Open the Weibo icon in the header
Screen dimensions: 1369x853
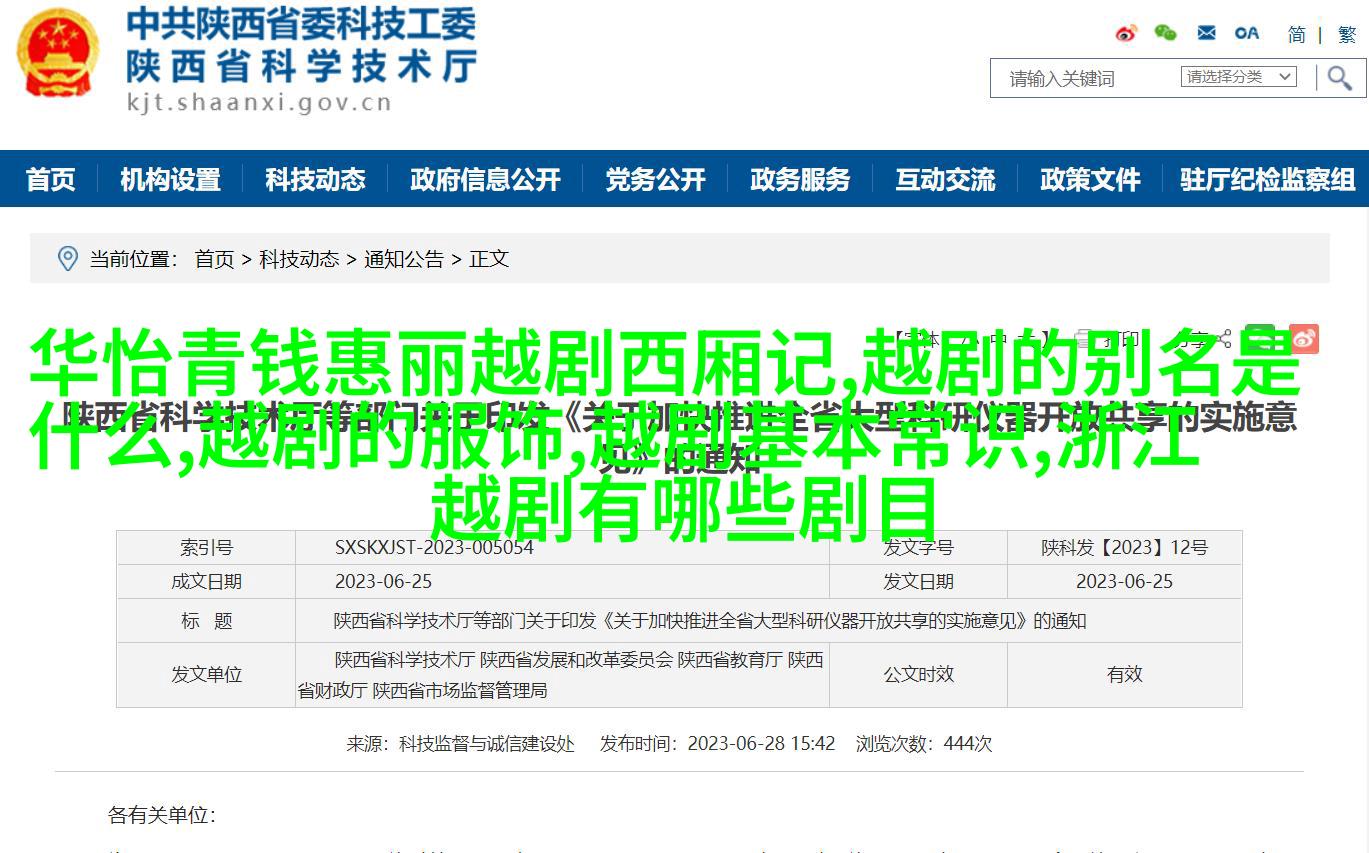pos(1126,33)
